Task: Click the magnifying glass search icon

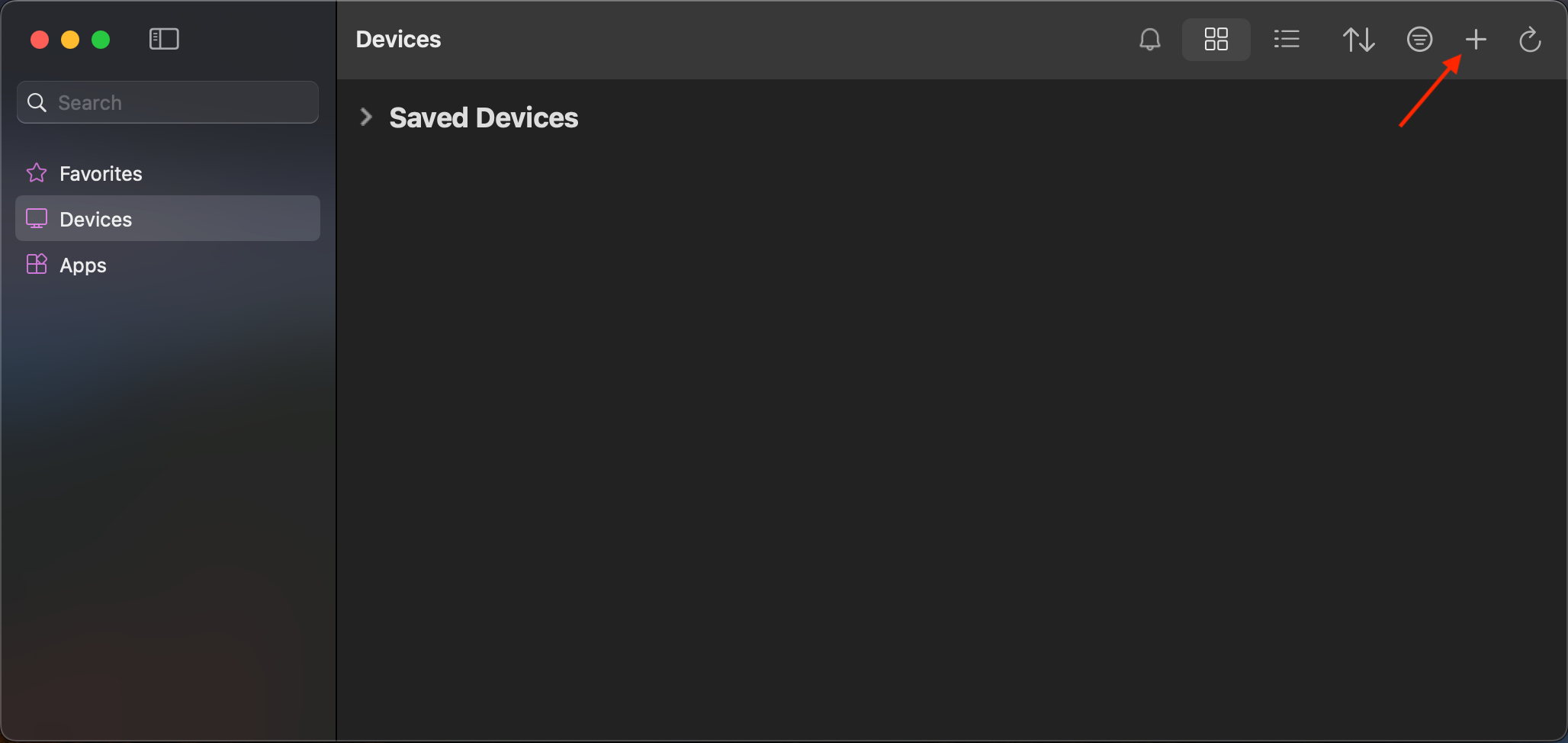Action: [37, 102]
